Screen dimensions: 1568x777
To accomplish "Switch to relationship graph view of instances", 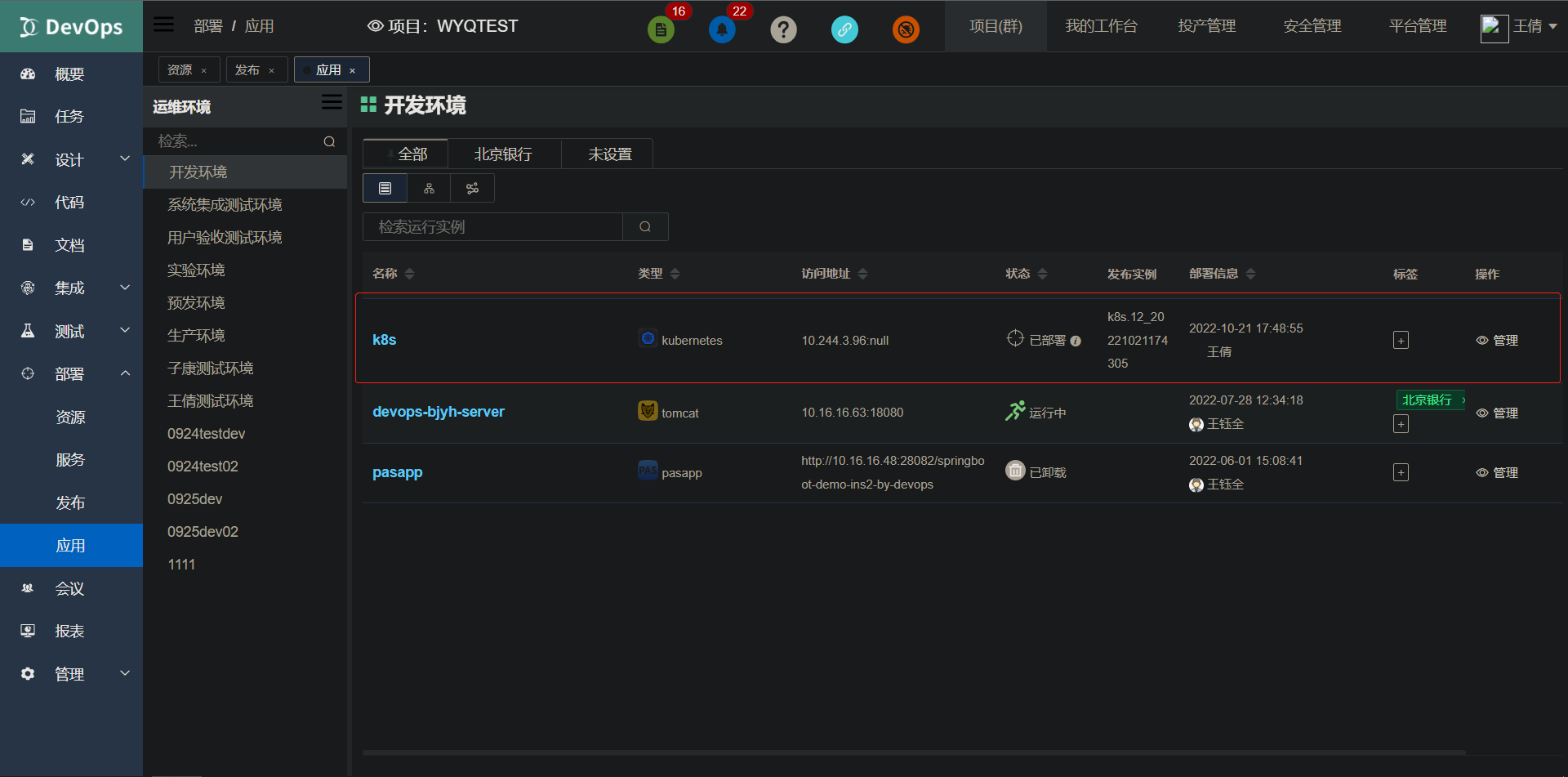I will (x=472, y=188).
